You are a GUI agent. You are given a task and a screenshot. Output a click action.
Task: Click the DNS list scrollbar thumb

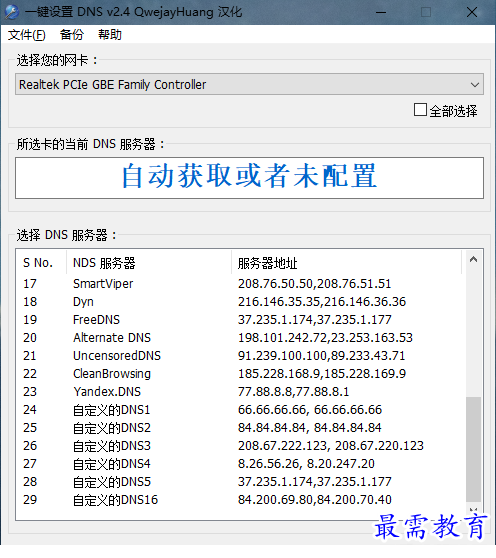[473, 449]
